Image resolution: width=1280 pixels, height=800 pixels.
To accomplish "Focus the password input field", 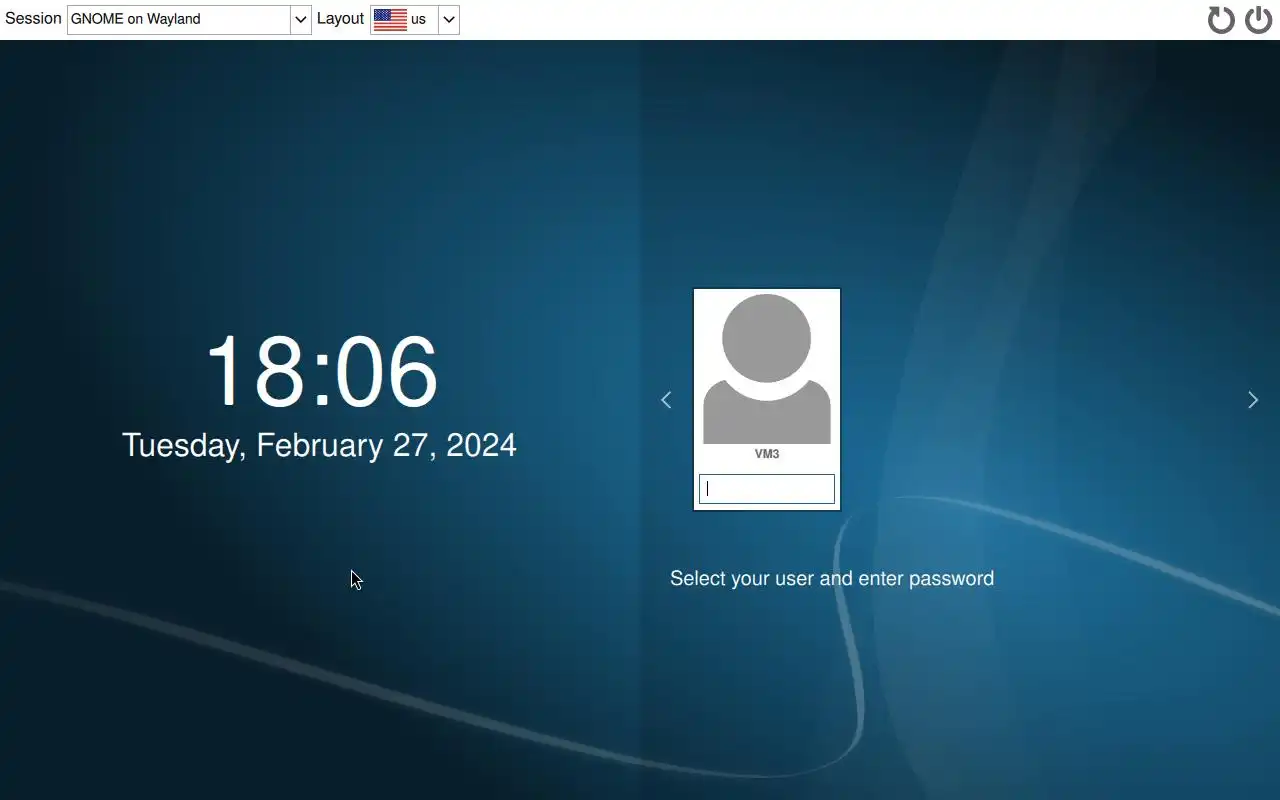I will tap(767, 489).
